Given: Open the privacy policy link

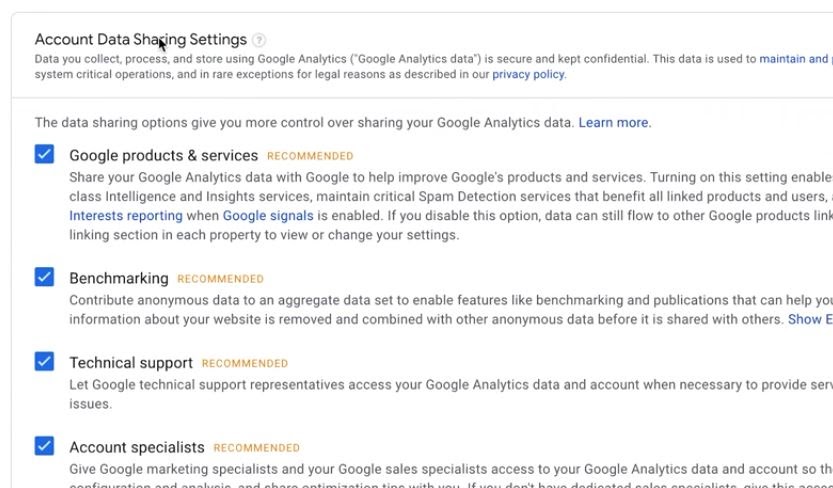Looking at the screenshot, I should coord(528,74).
